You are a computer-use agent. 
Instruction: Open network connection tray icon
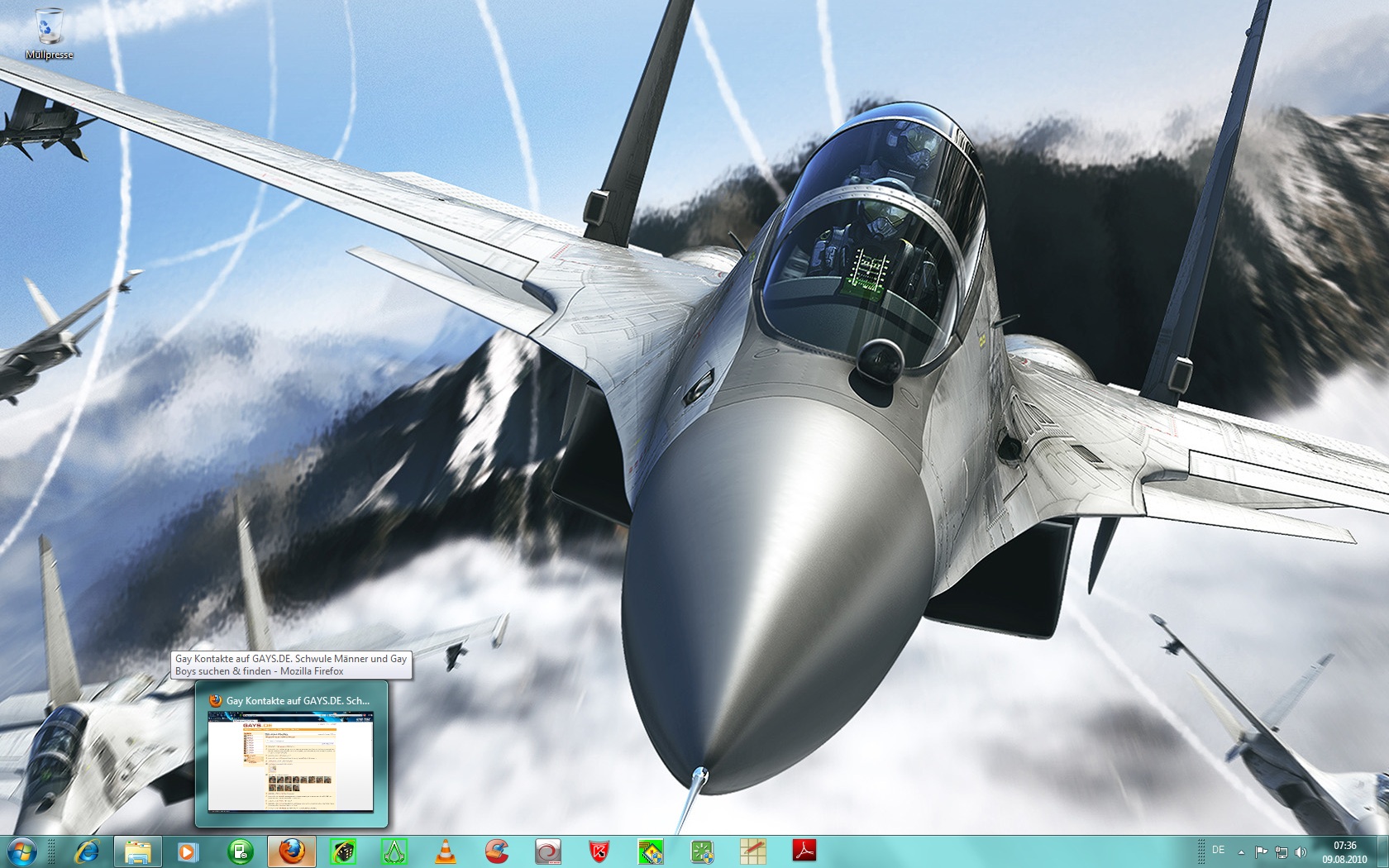1281,851
